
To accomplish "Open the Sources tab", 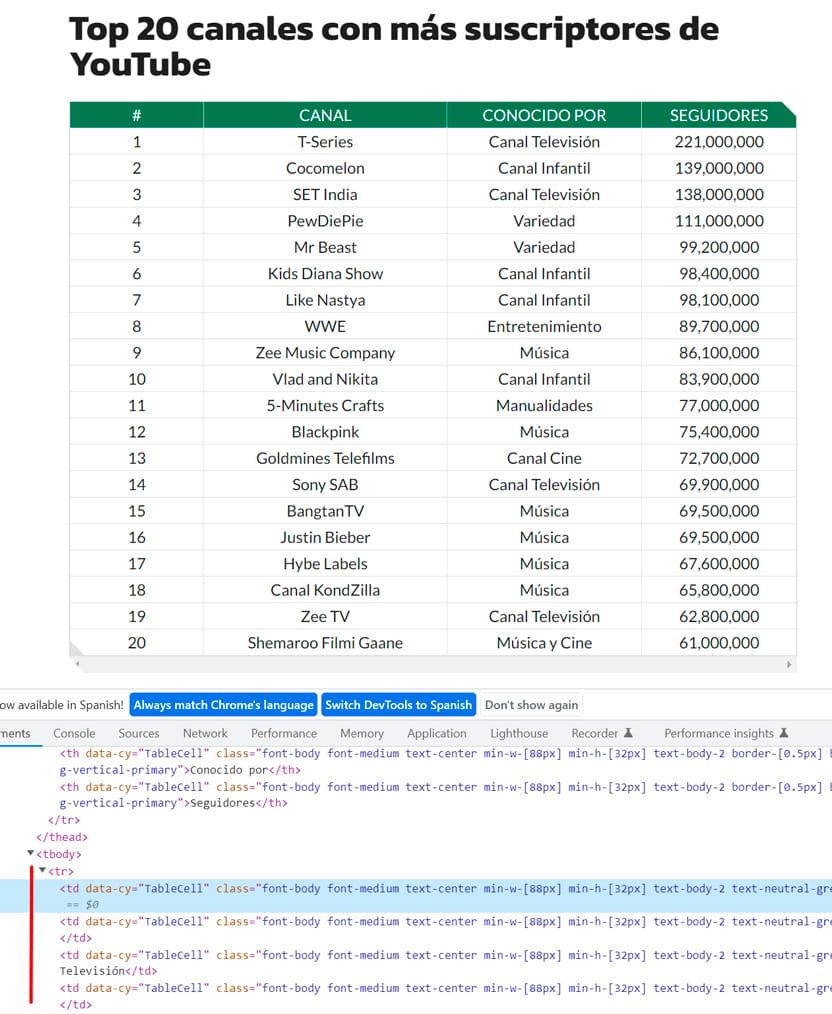I will tap(138, 733).
